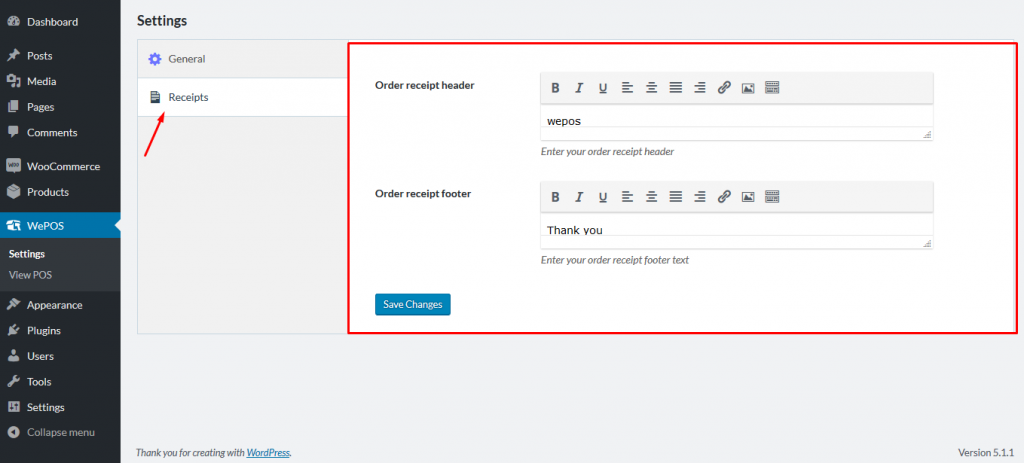Toggle toolbar icon in Order receipt header editor

coord(772,88)
